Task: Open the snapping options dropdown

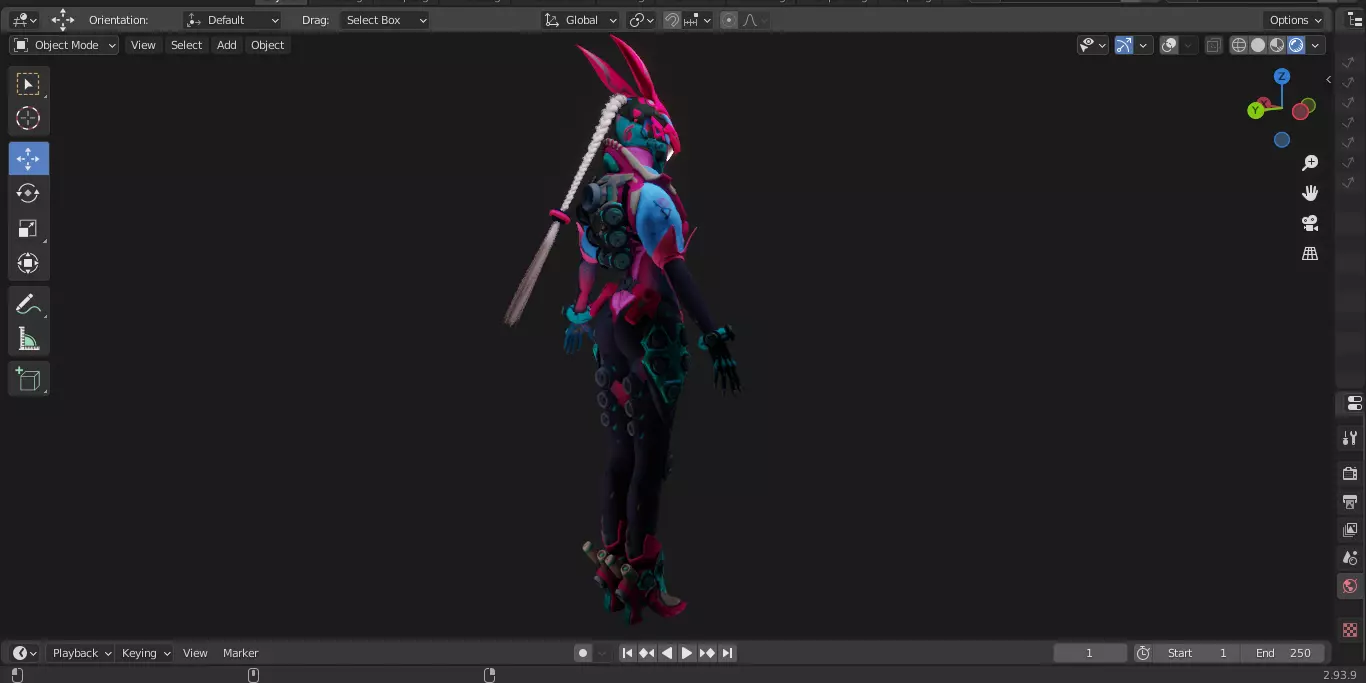Action: click(x=698, y=20)
